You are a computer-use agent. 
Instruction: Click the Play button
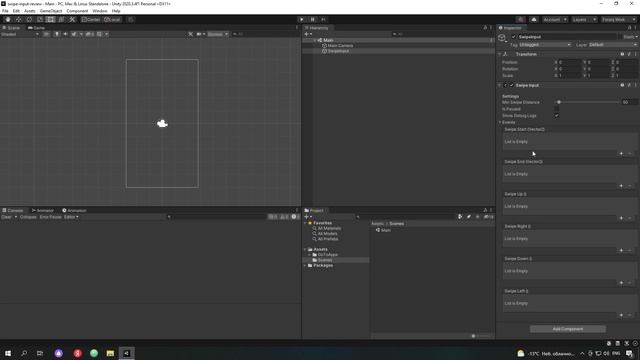pyautogui.click(x=302, y=20)
